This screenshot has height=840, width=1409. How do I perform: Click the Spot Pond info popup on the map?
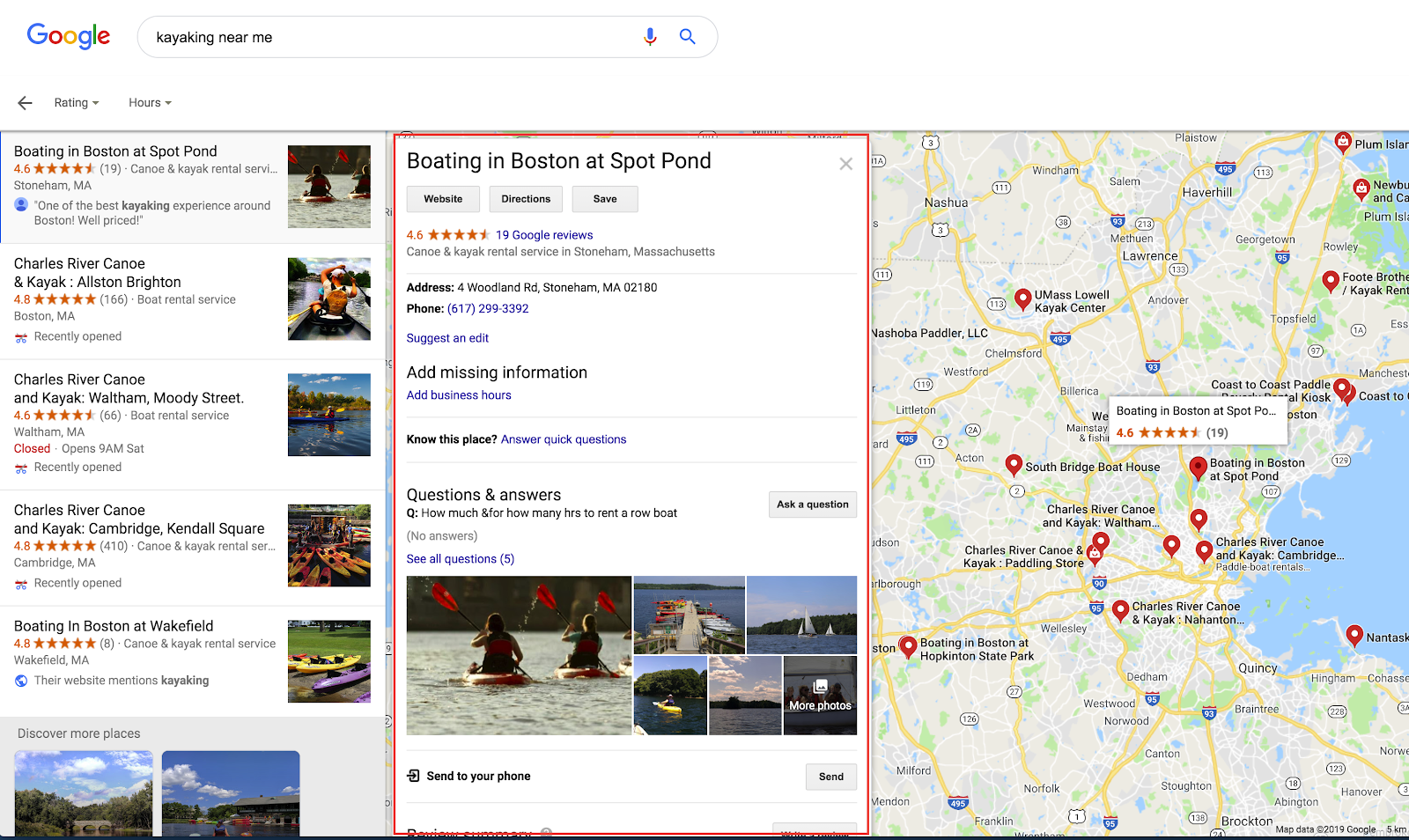[x=1198, y=421]
